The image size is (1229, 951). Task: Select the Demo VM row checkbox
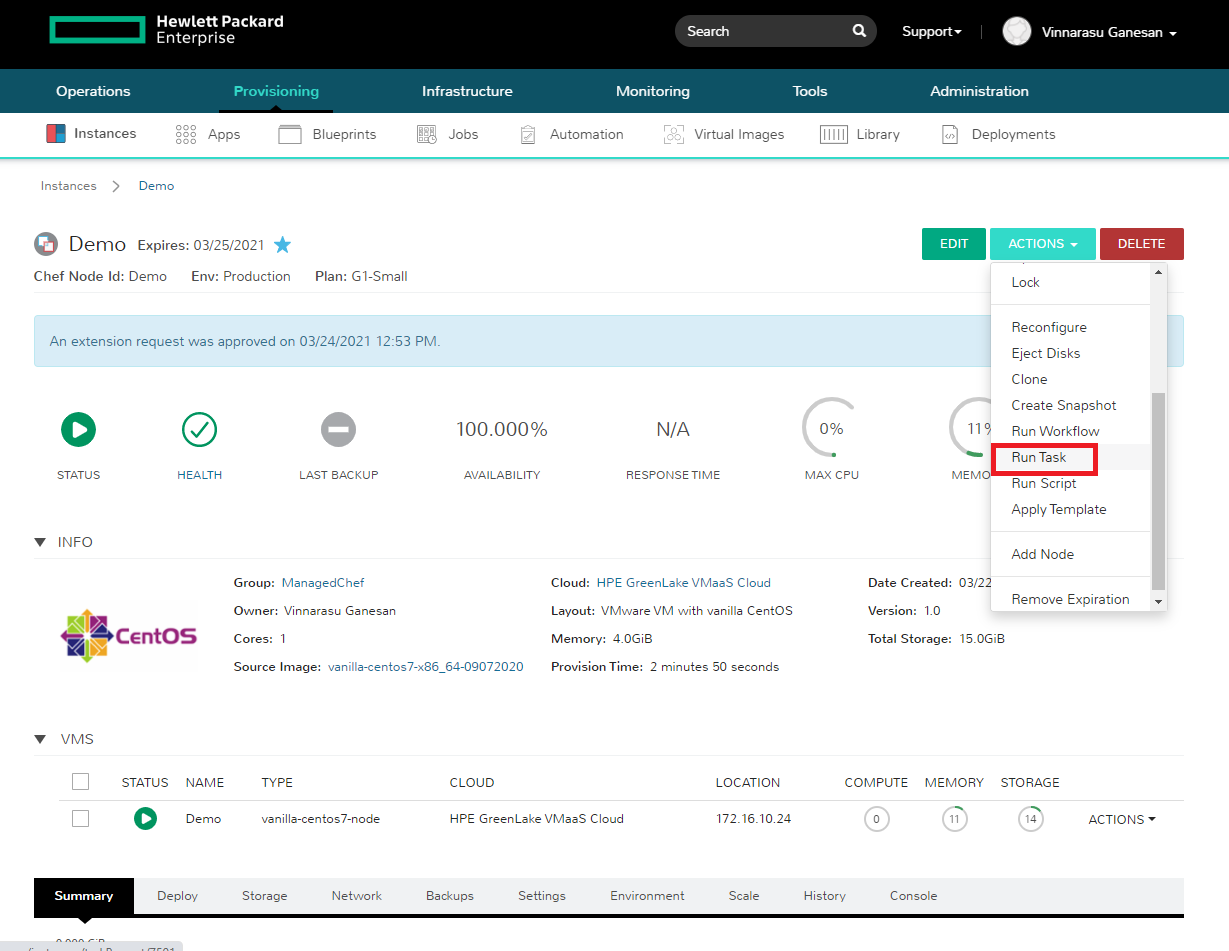81,819
